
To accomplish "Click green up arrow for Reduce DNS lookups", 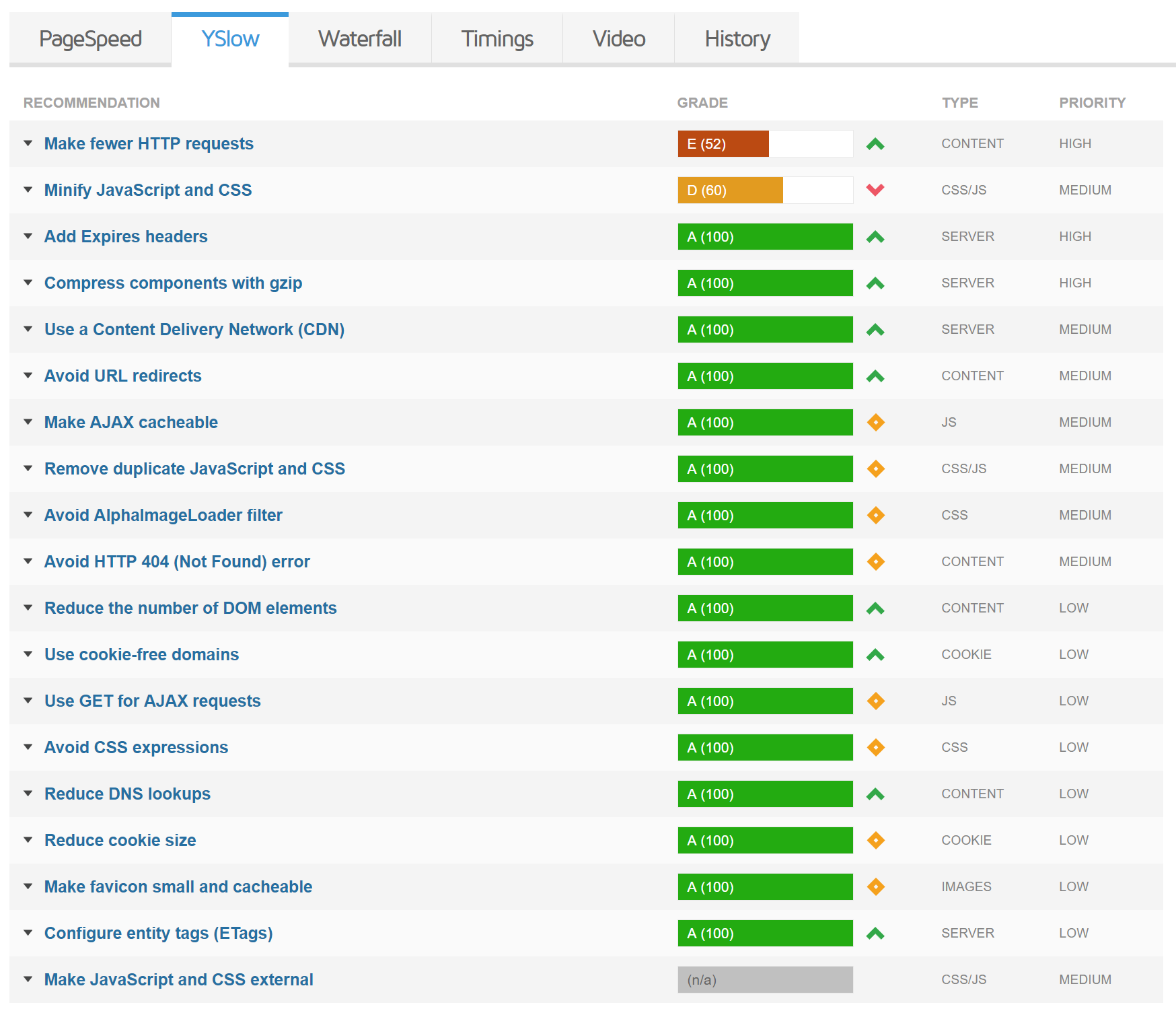I will tap(875, 794).
